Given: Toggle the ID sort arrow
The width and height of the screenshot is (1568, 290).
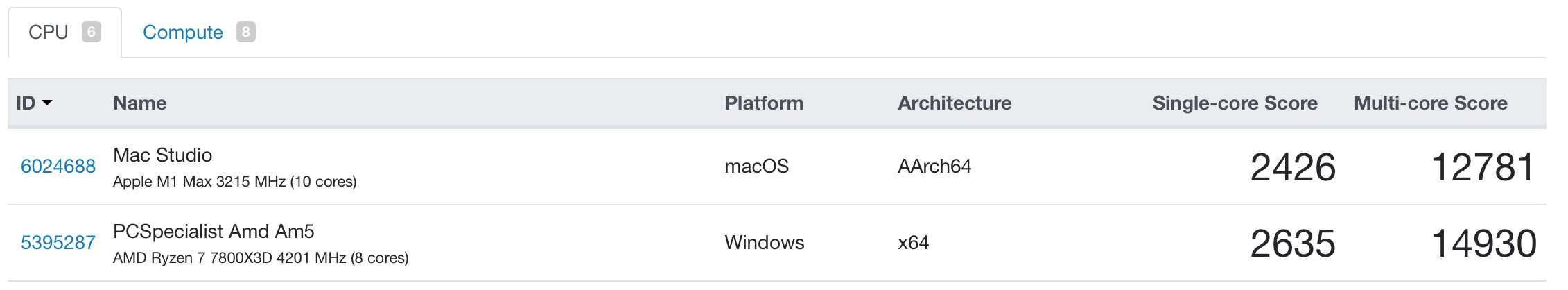Looking at the screenshot, I should [x=47, y=103].
